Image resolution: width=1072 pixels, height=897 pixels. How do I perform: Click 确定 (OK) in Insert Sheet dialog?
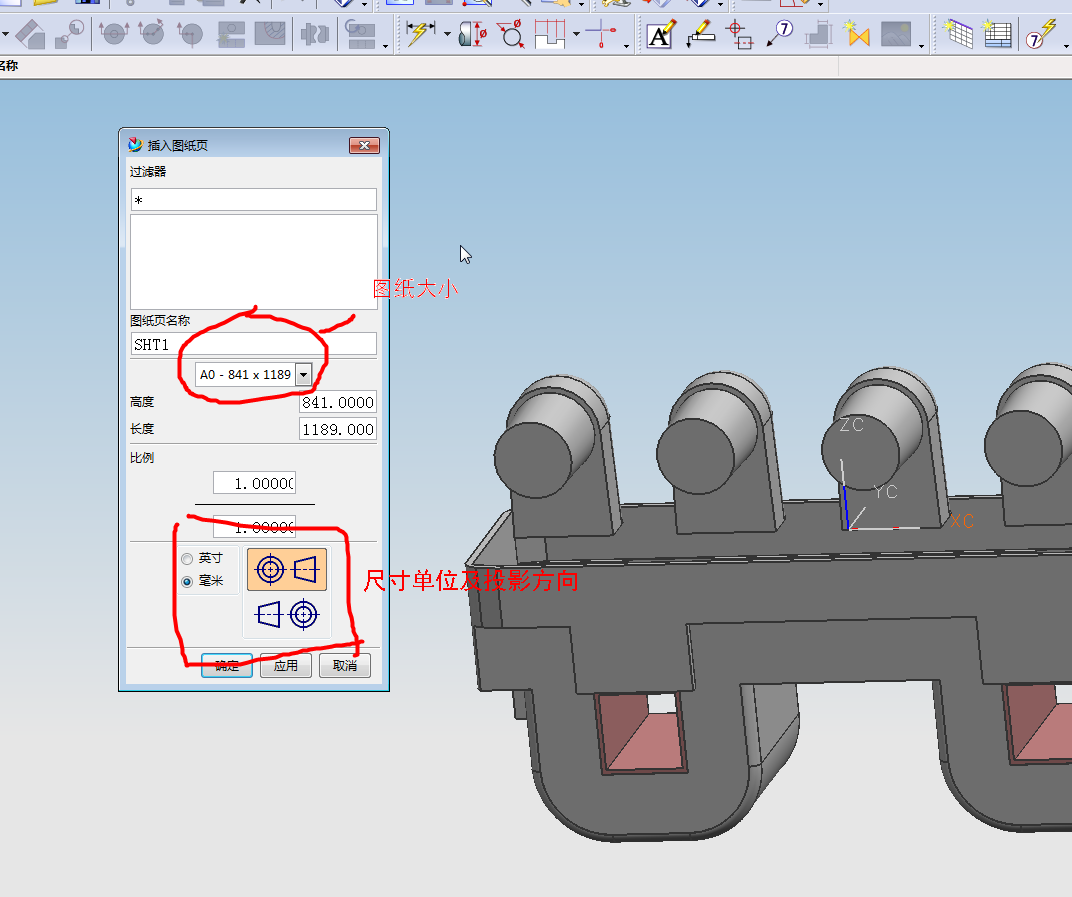[x=227, y=665]
